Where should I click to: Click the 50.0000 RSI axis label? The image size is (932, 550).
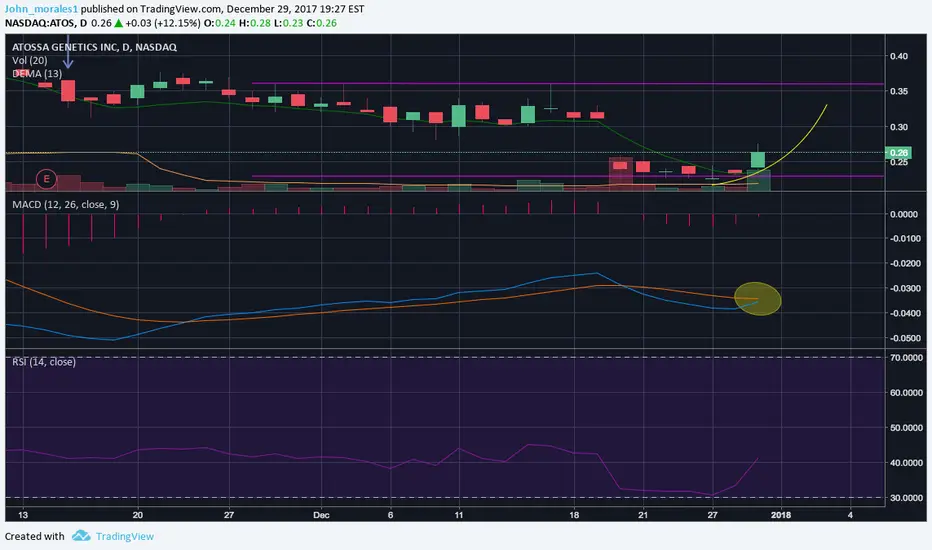906,428
